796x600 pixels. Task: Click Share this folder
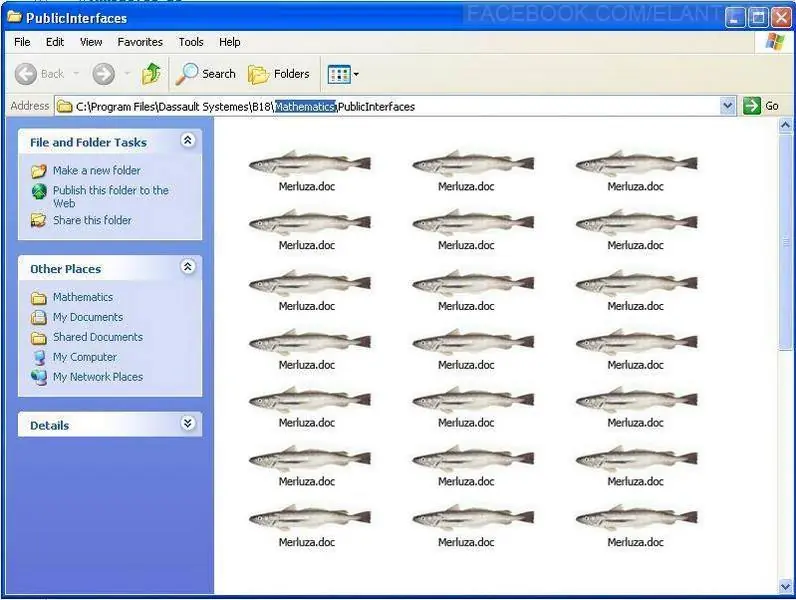click(92, 220)
